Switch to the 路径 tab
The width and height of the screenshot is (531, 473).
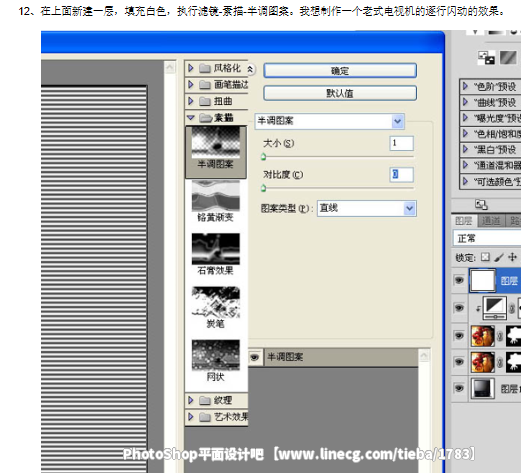(513, 221)
